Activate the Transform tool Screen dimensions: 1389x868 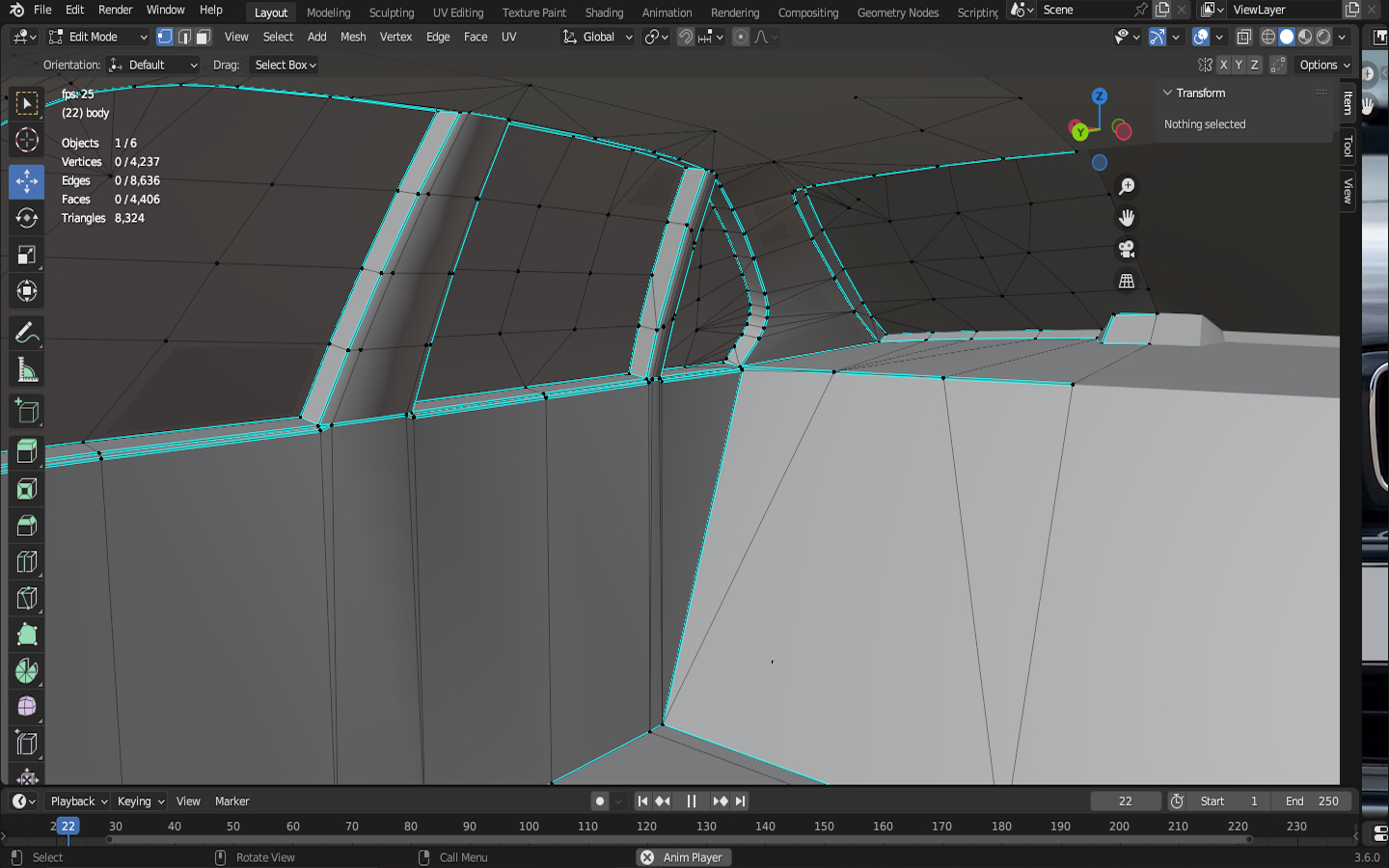(27, 291)
